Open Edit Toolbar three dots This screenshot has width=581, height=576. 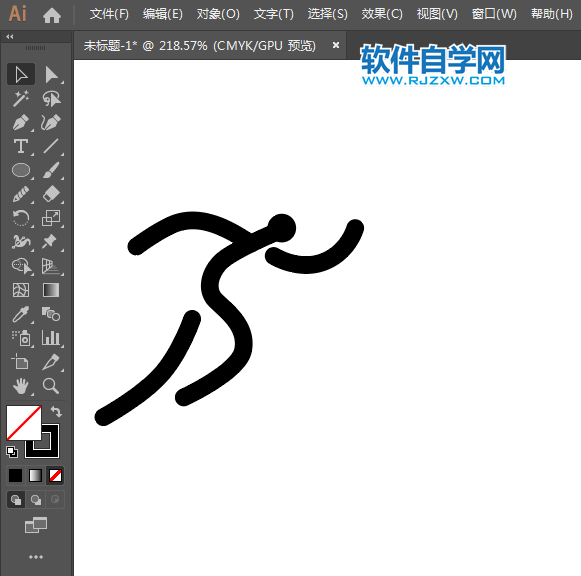coord(36,557)
